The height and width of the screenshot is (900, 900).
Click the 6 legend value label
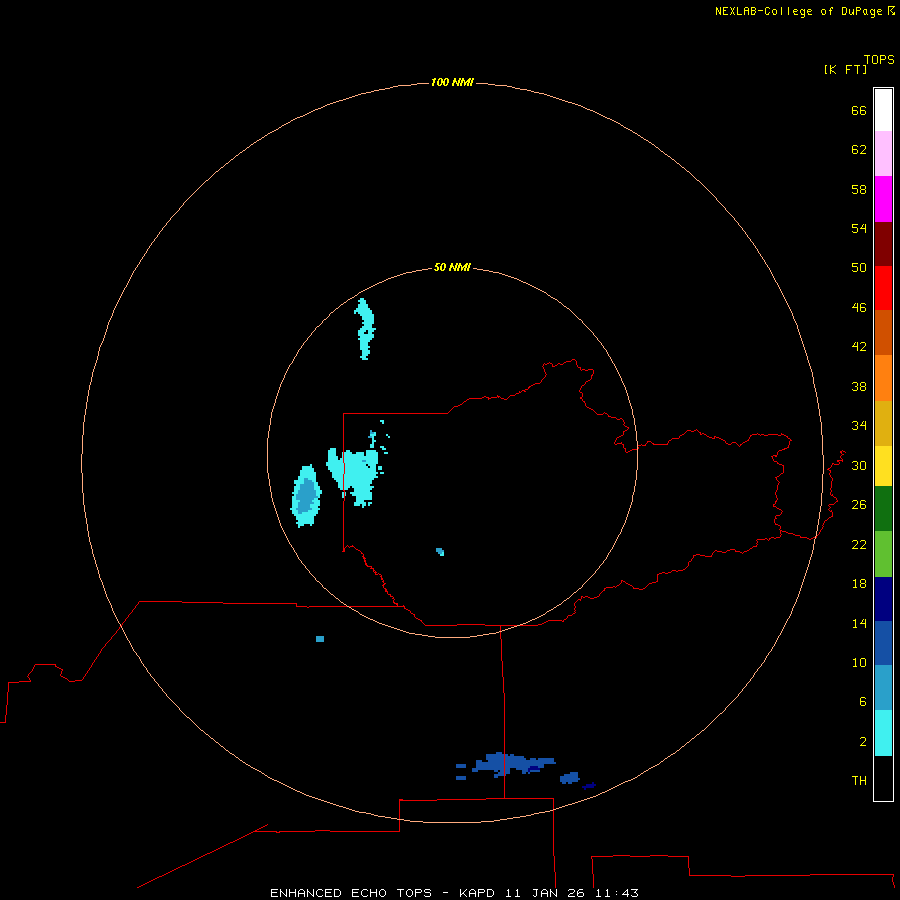863,702
